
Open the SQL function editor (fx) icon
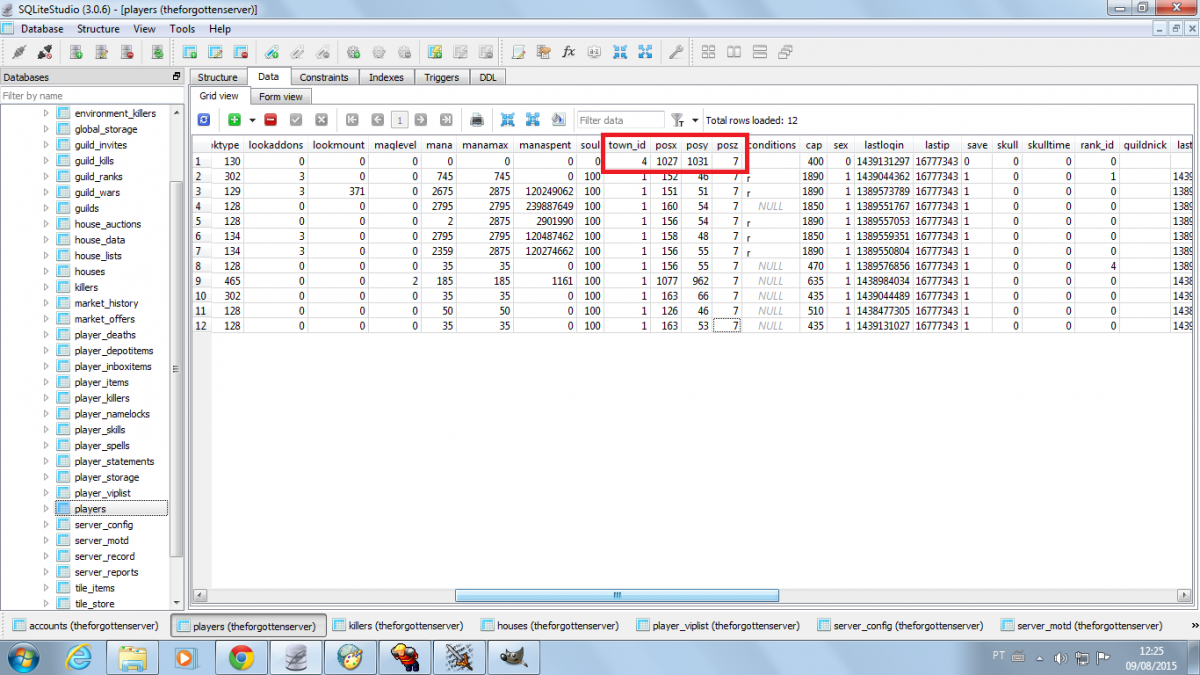(x=569, y=52)
